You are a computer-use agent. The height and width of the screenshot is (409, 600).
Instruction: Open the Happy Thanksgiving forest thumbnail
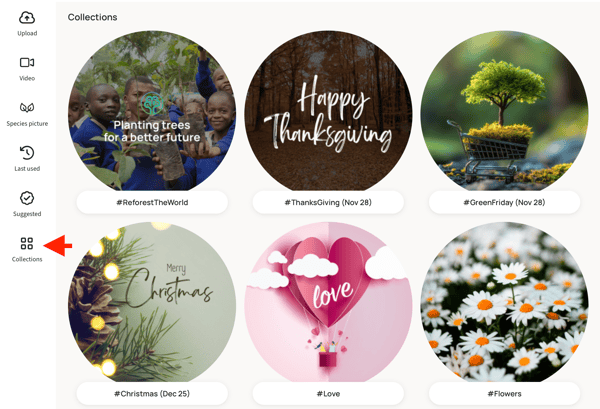[x=328, y=111]
